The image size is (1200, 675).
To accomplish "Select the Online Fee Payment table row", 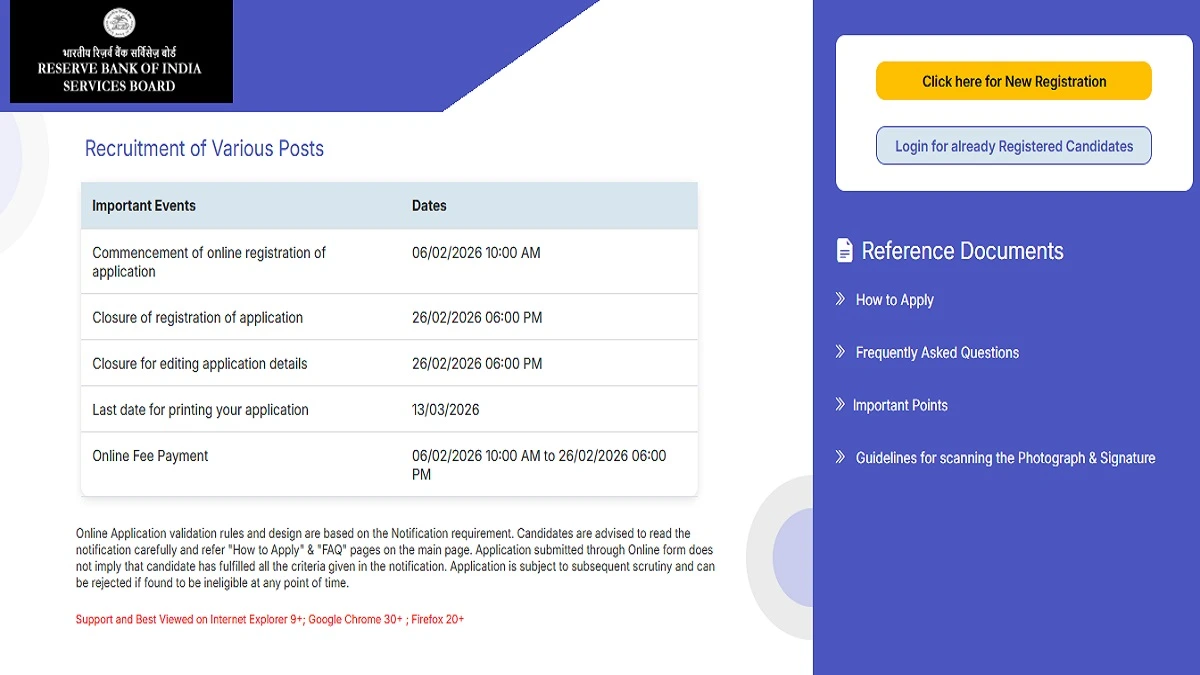I will click(x=389, y=464).
